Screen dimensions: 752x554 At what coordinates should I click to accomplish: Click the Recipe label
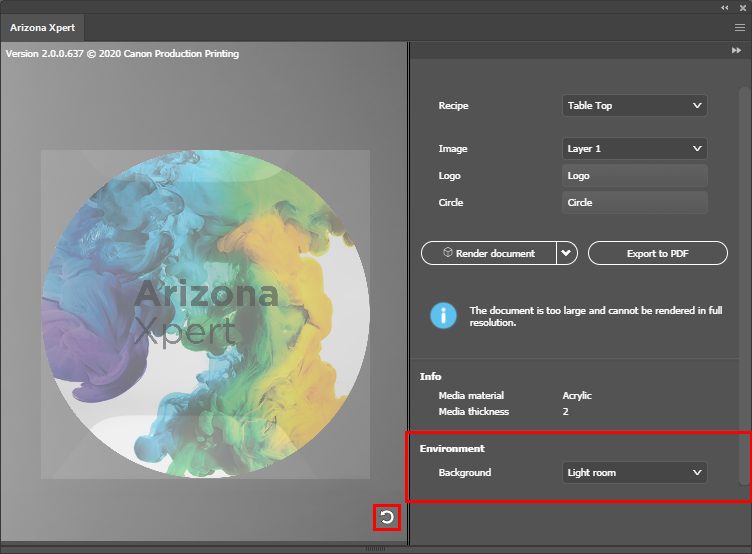pyautogui.click(x=453, y=106)
